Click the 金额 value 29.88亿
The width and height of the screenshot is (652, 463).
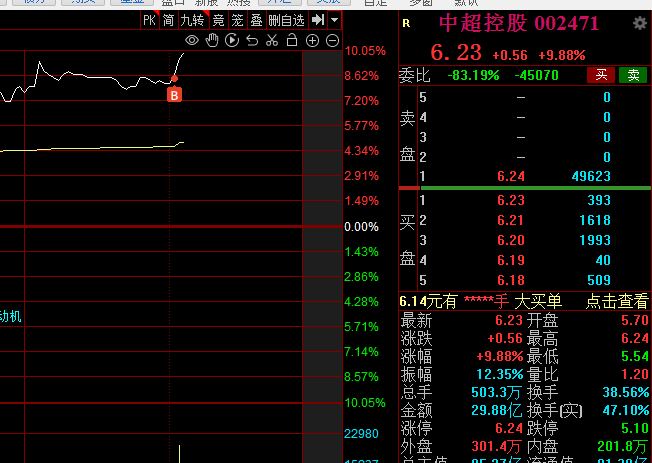(496, 411)
